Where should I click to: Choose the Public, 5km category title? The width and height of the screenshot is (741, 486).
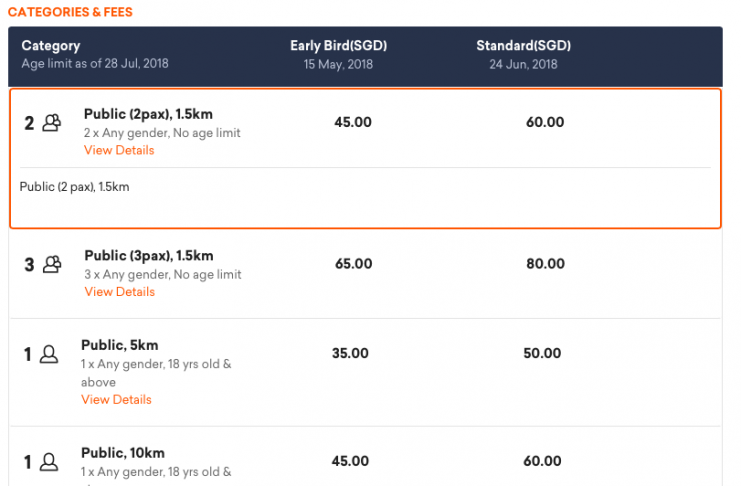tap(120, 345)
